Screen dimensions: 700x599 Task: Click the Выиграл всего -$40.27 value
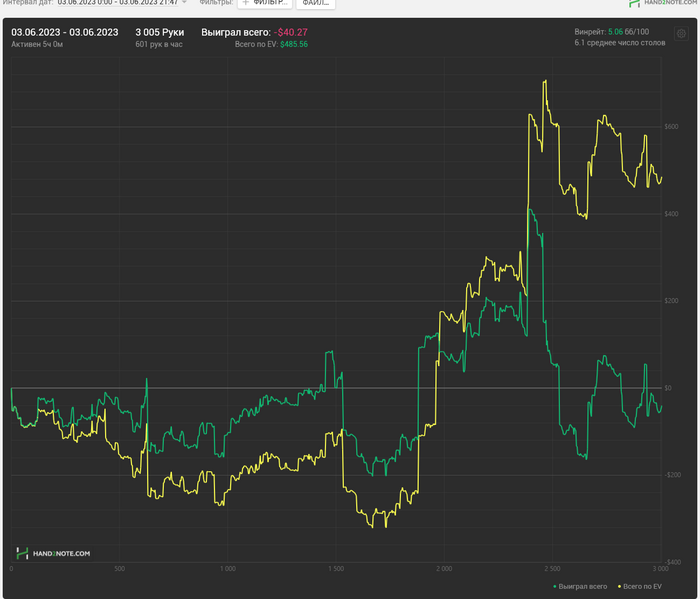coord(254,32)
